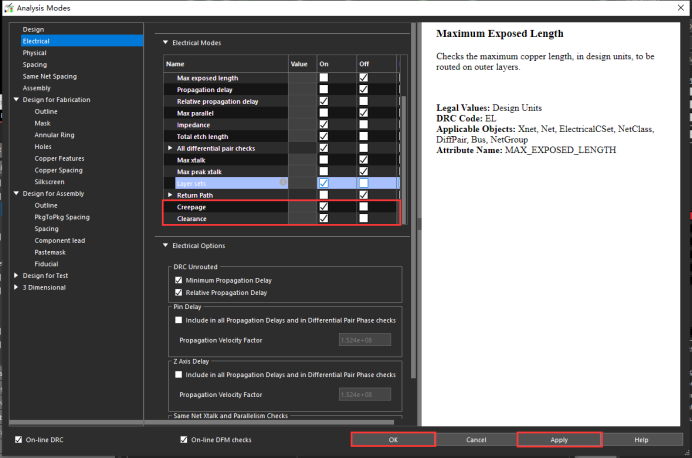Viewport: 692px width, 458px height.
Task: Select Fiducial tree item
Action: (x=46, y=264)
